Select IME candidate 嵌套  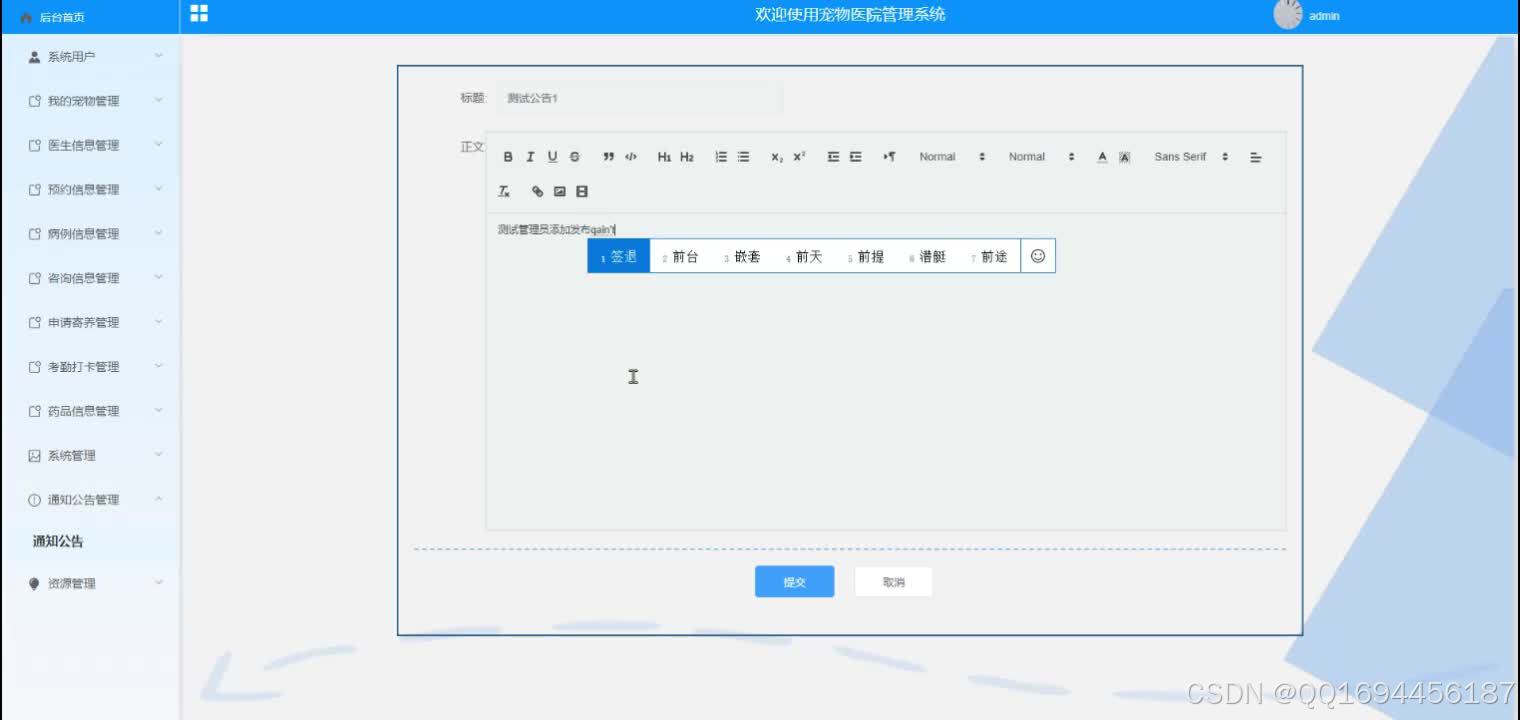pos(742,257)
